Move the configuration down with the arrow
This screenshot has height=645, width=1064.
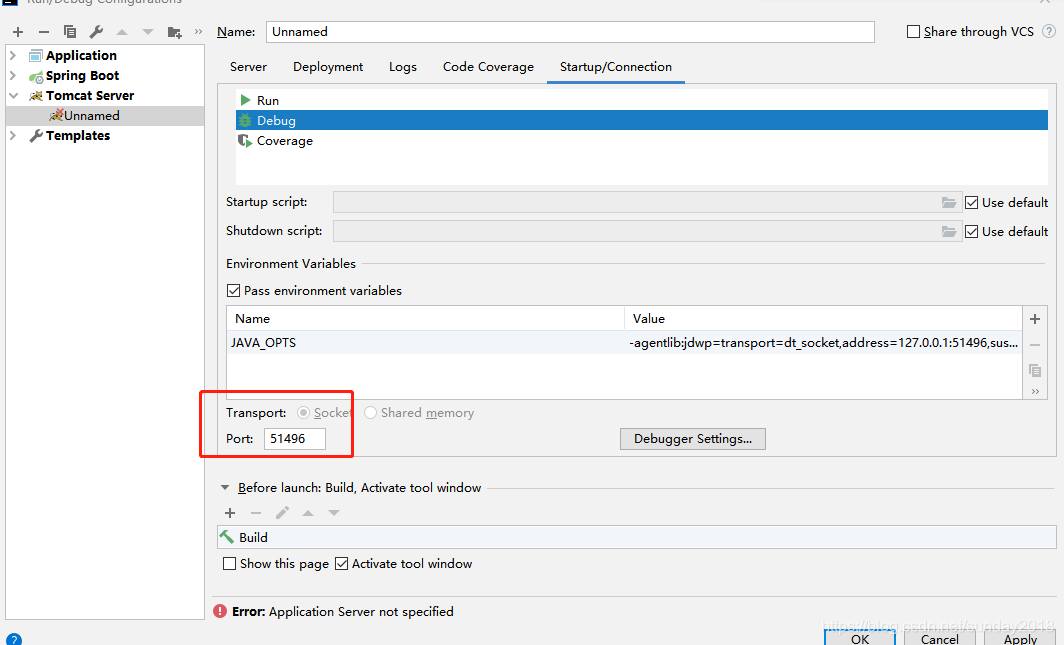coord(148,32)
